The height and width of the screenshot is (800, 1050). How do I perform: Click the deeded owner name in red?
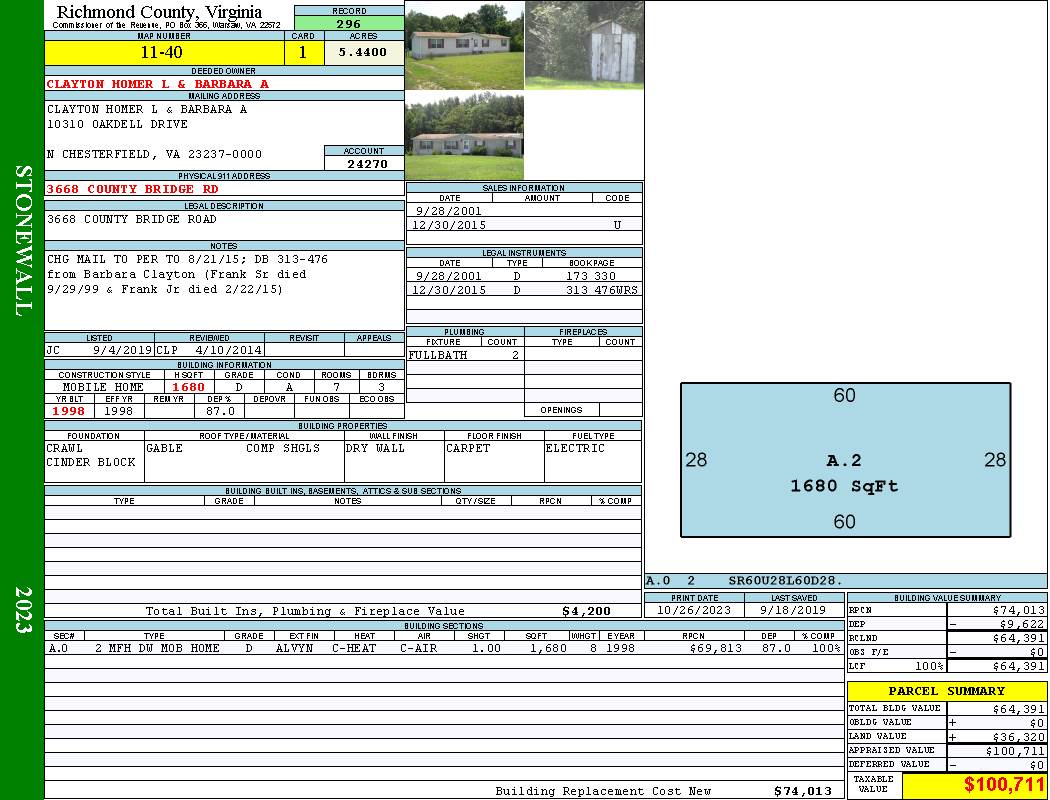tap(158, 84)
